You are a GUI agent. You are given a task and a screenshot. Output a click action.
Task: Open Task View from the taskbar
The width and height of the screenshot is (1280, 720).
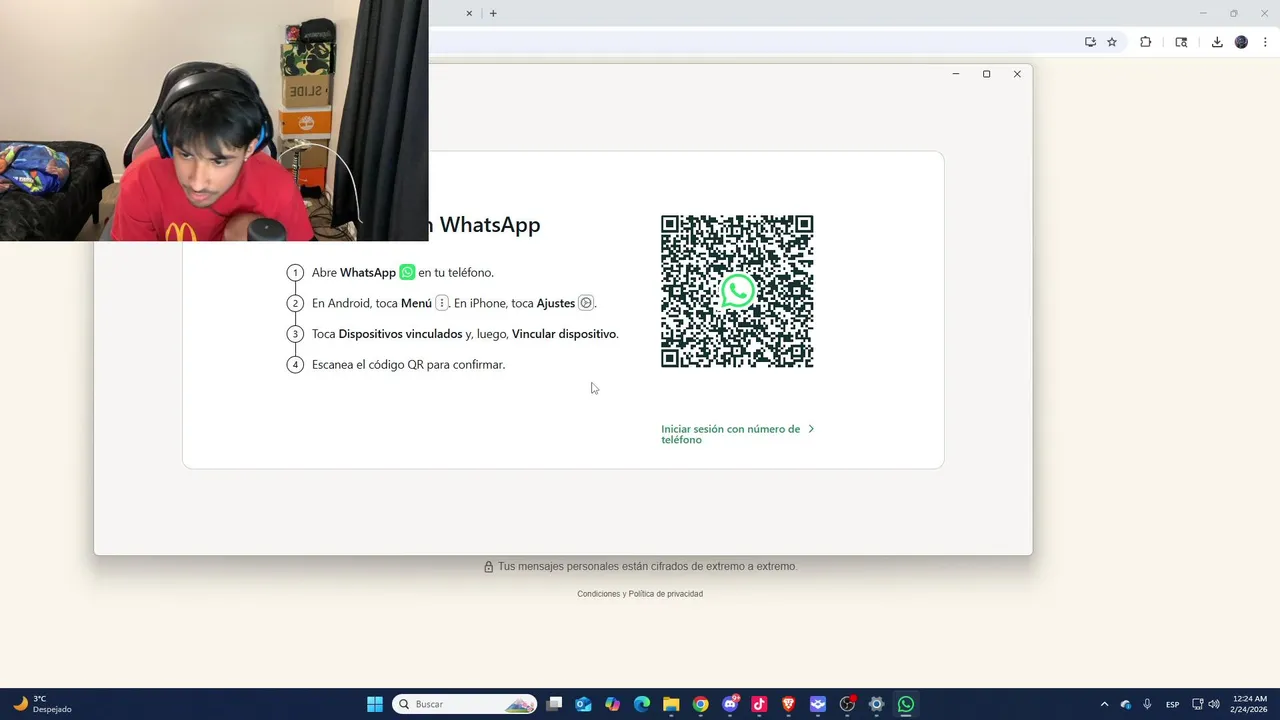[554, 704]
